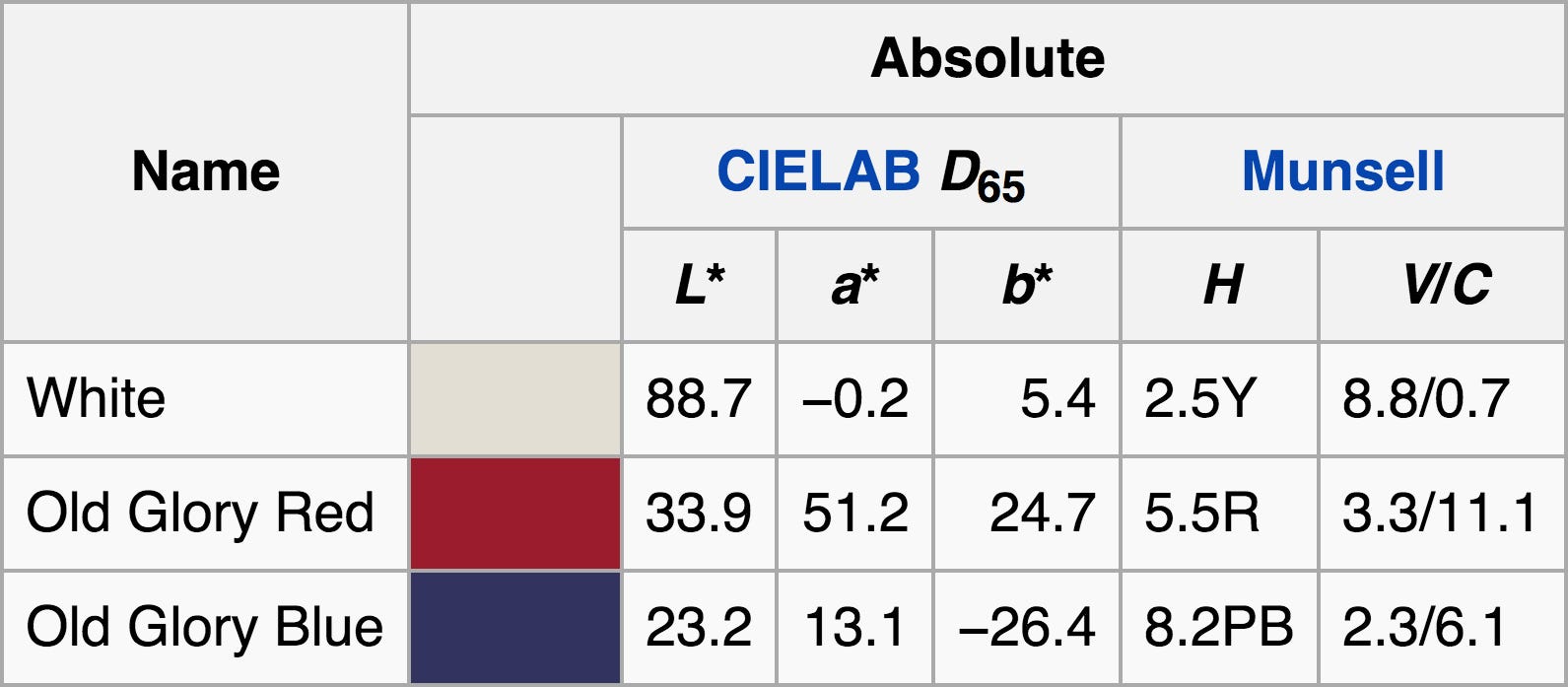Viewport: 1568px width, 687px height.
Task: Click the Old Glory Blue swatch
Action: 515,628
